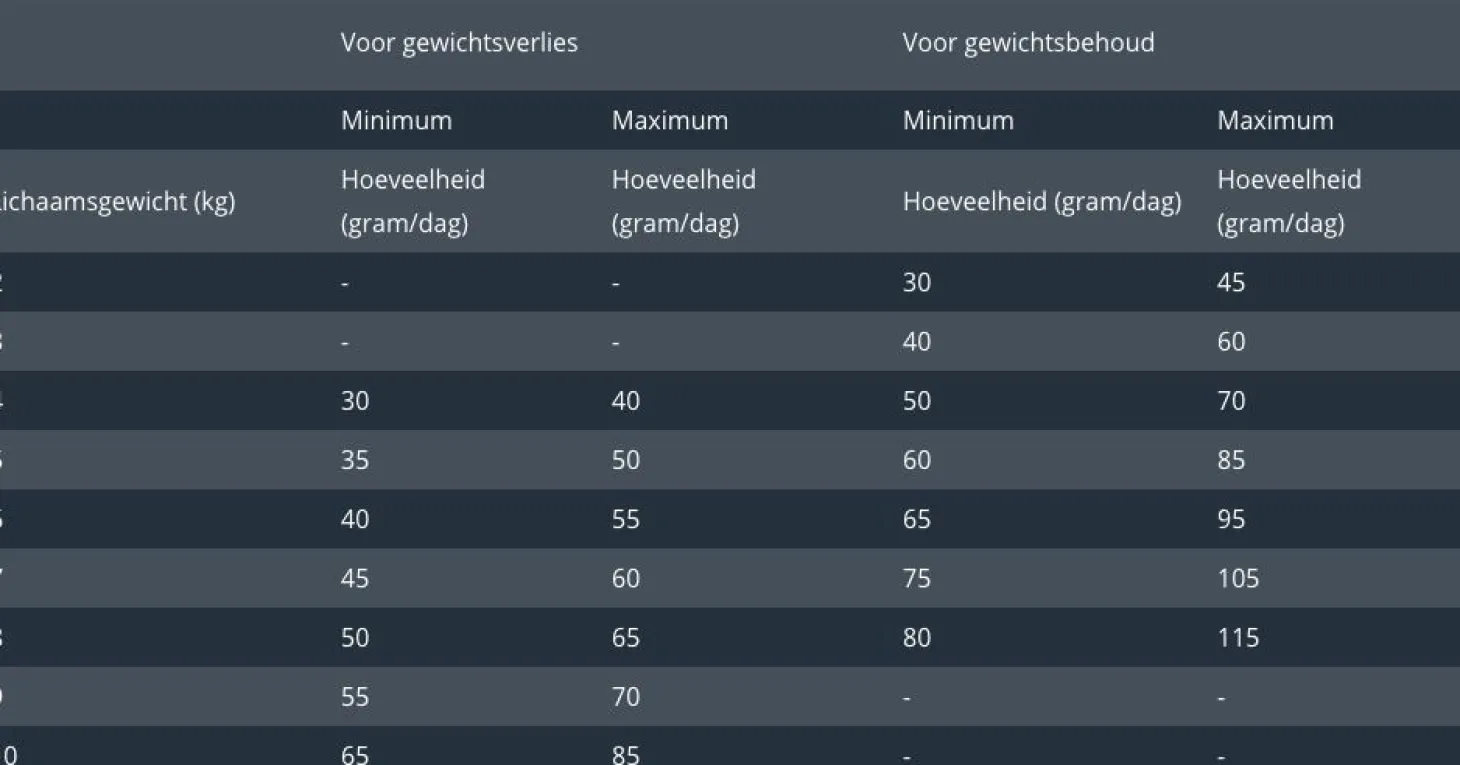The image size is (1460, 765).
Task: Click the cell containing 80
Action: click(917, 638)
